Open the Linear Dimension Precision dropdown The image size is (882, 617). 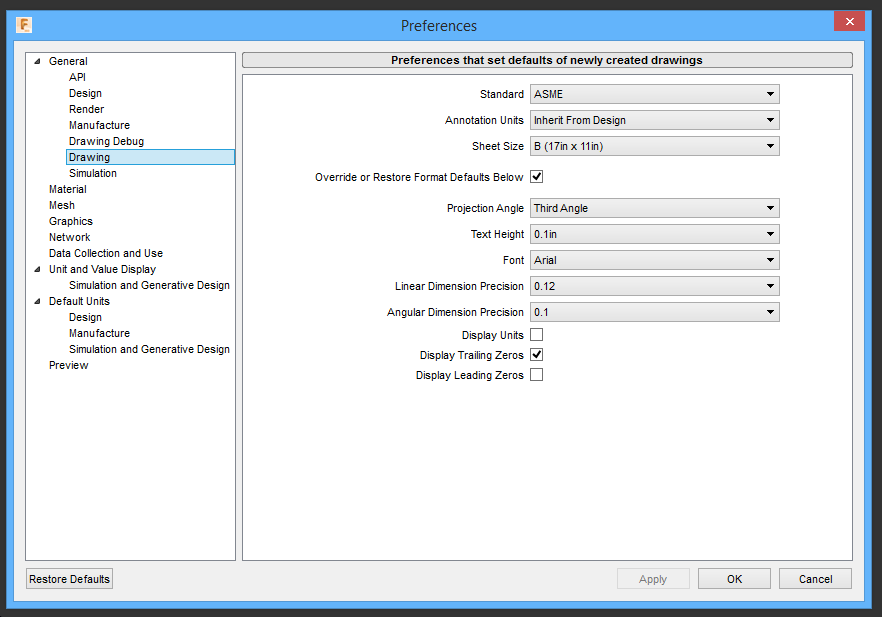[655, 286]
